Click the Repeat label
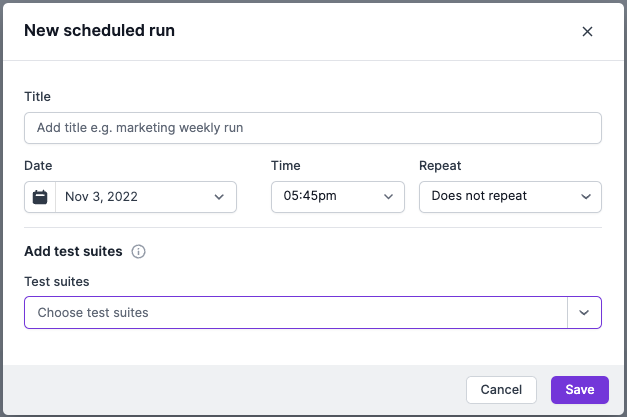This screenshot has height=417, width=627. tap(440, 166)
